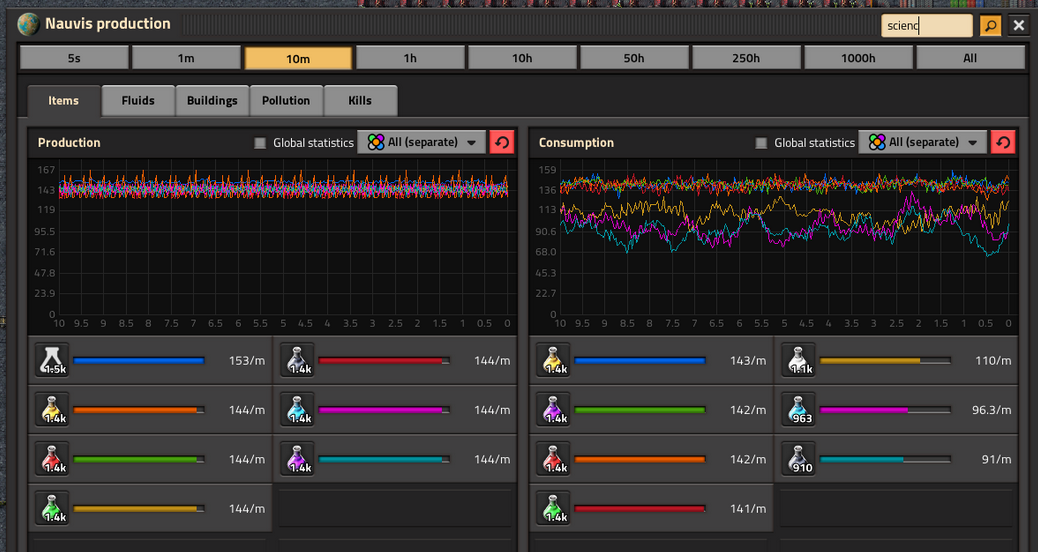Open the Consumption All (separate) dropdown
The height and width of the screenshot is (552, 1038).
[923, 142]
